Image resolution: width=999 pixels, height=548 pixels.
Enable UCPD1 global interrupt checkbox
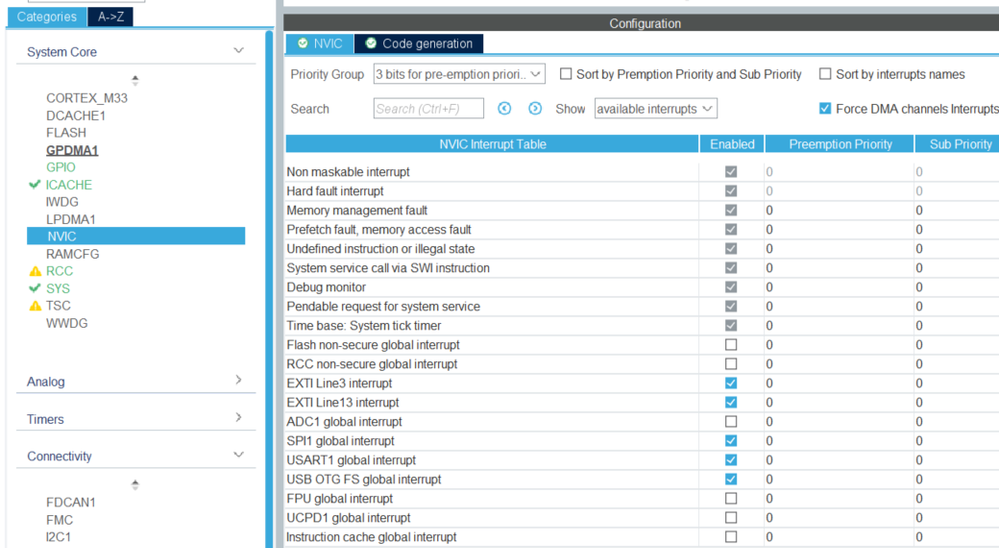coord(731,517)
